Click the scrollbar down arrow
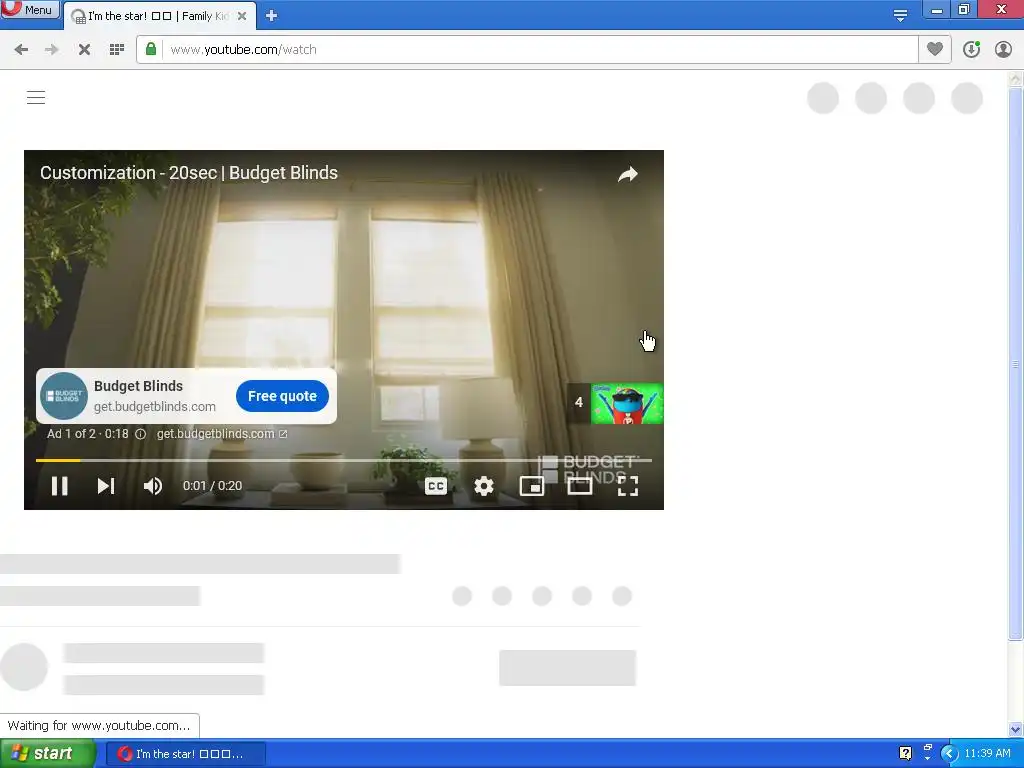This screenshot has height=768, width=1024. (1015, 729)
